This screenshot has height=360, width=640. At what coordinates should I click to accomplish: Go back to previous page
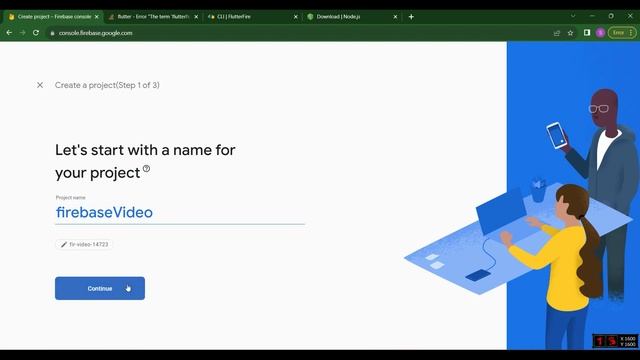click(x=9, y=33)
